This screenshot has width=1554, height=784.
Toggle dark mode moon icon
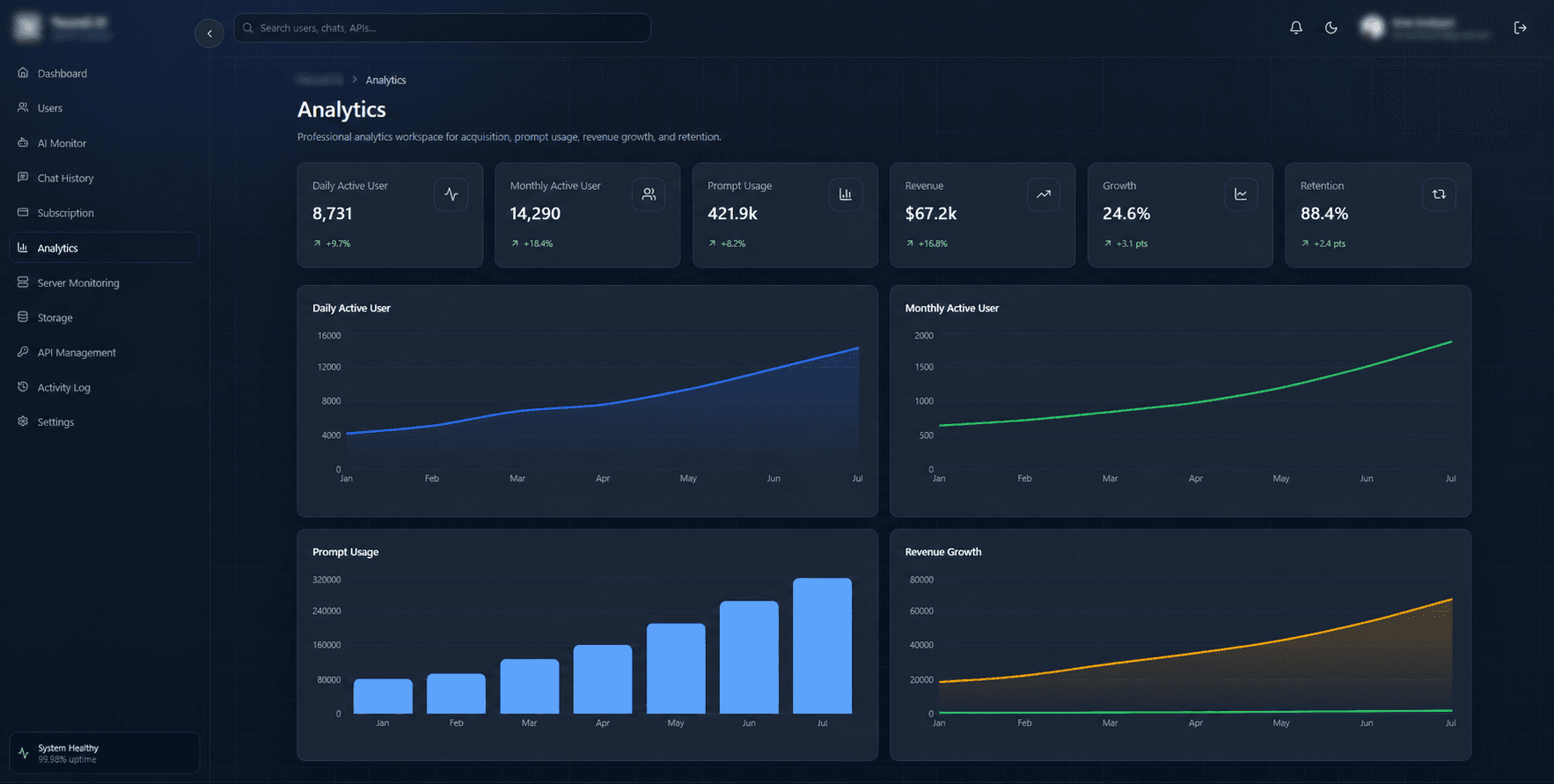point(1331,27)
